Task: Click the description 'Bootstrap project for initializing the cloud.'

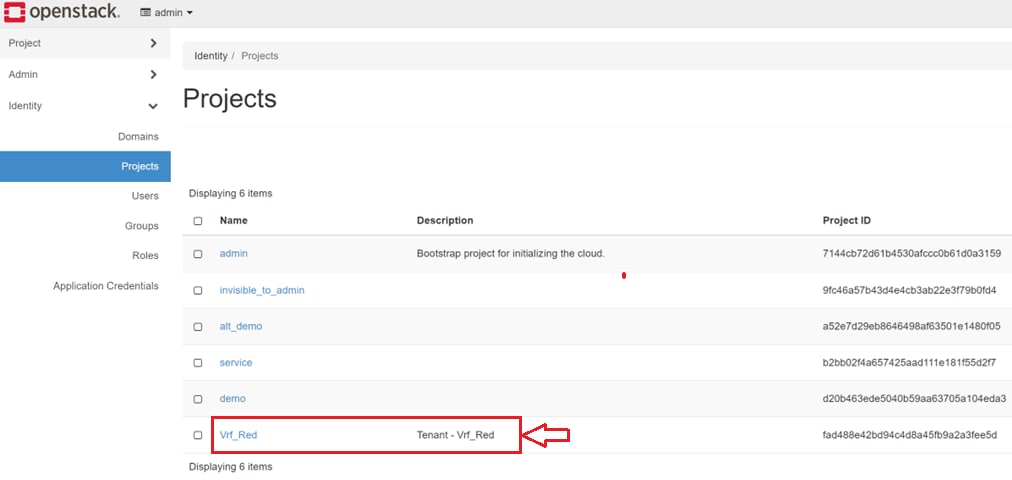Action: 511,254
